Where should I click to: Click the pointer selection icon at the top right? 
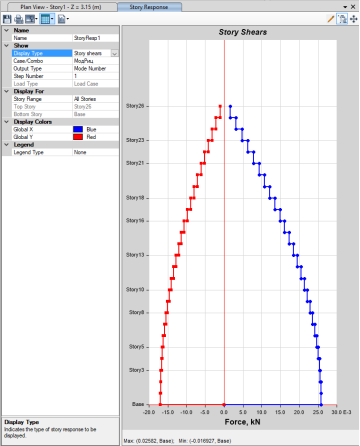[342, 19]
